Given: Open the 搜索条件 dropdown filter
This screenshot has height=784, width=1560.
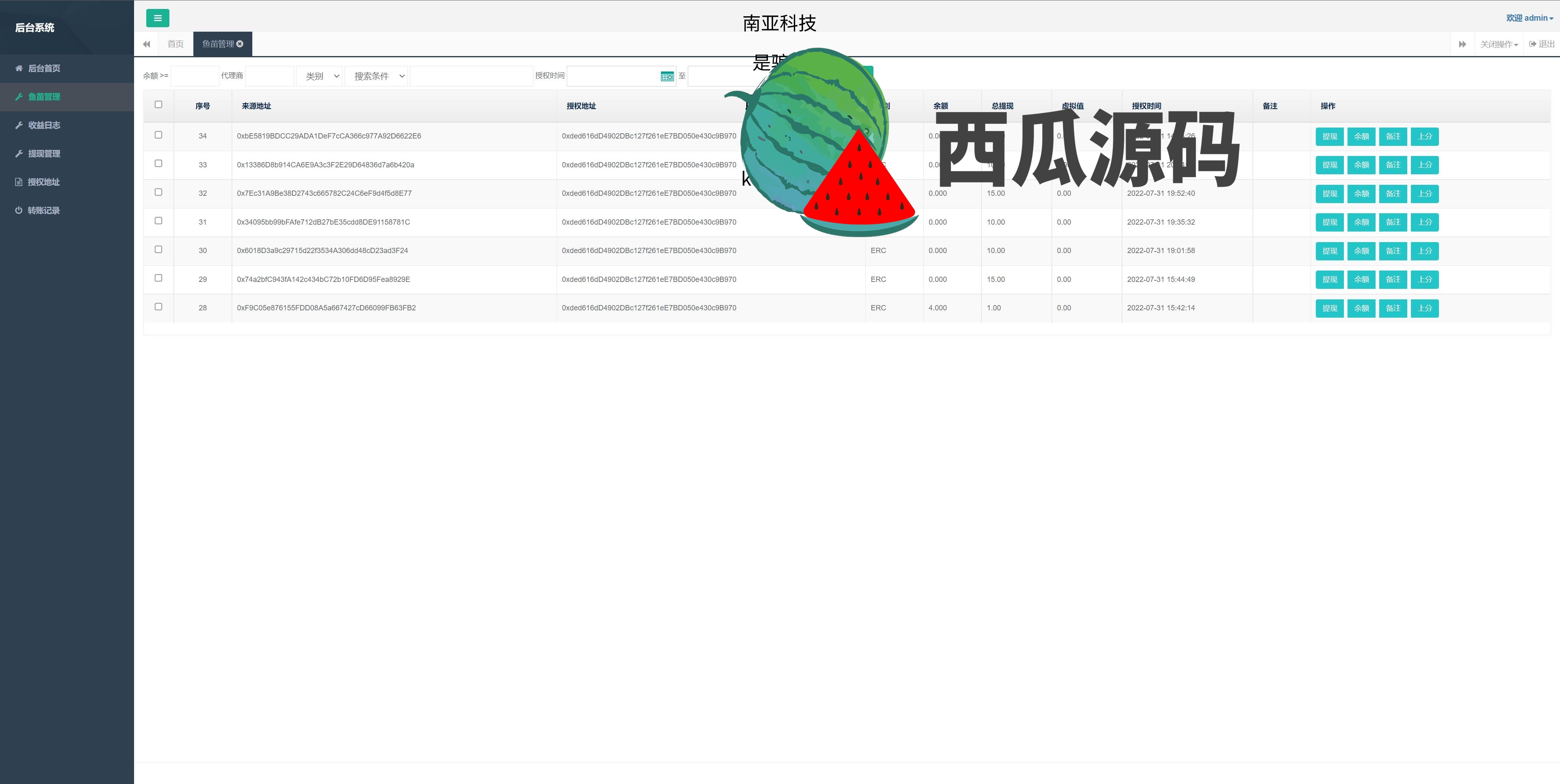Looking at the screenshot, I should tap(376, 76).
